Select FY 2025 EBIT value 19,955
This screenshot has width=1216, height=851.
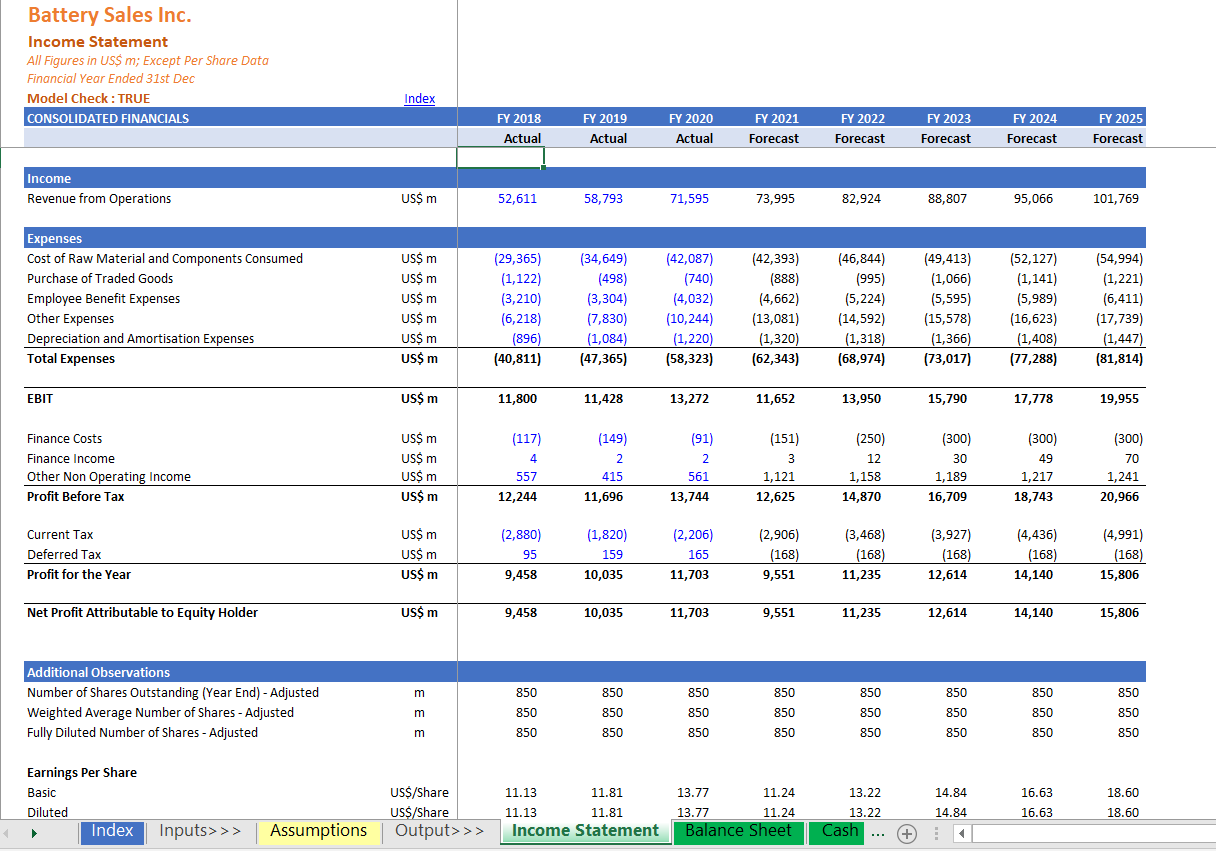pos(1119,399)
